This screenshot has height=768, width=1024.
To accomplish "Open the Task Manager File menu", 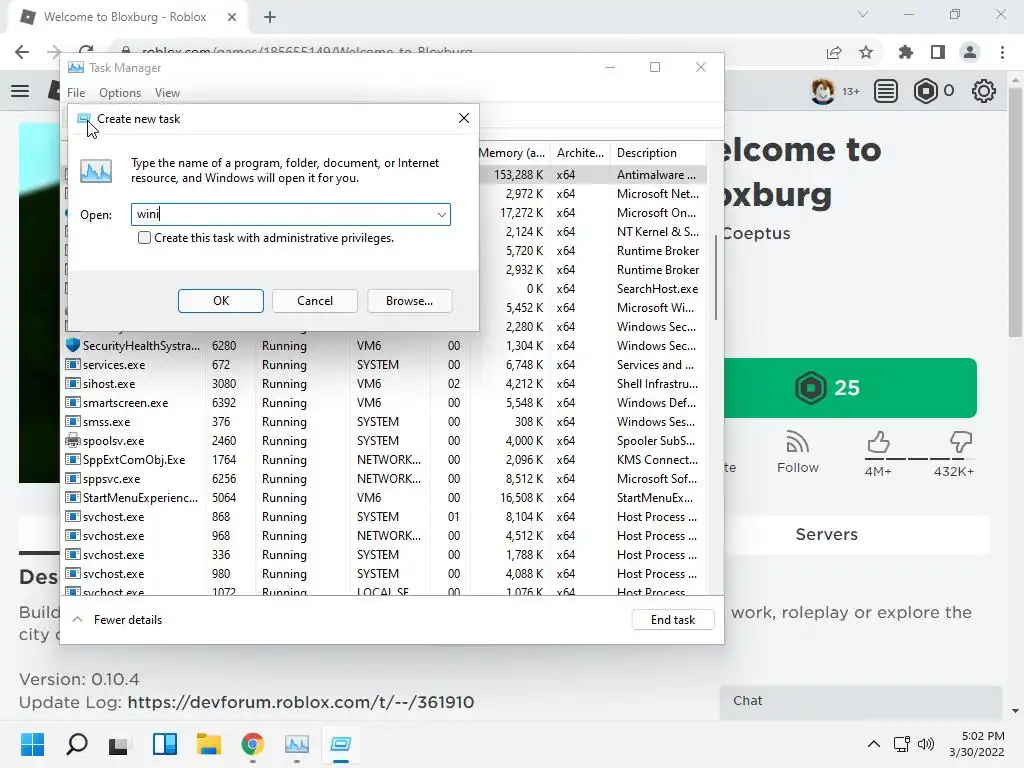I will click(76, 93).
